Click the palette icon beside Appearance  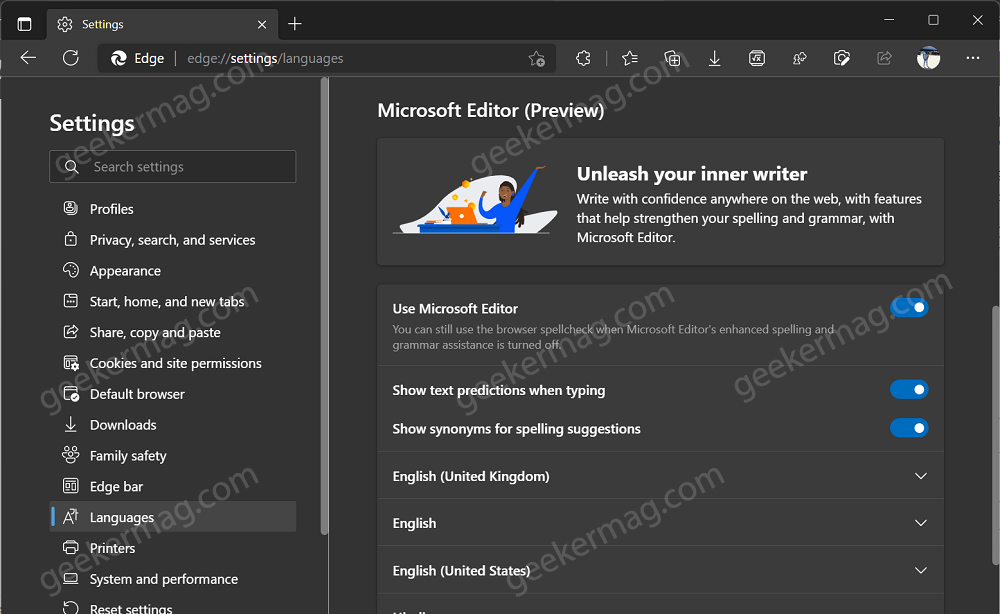(71, 270)
